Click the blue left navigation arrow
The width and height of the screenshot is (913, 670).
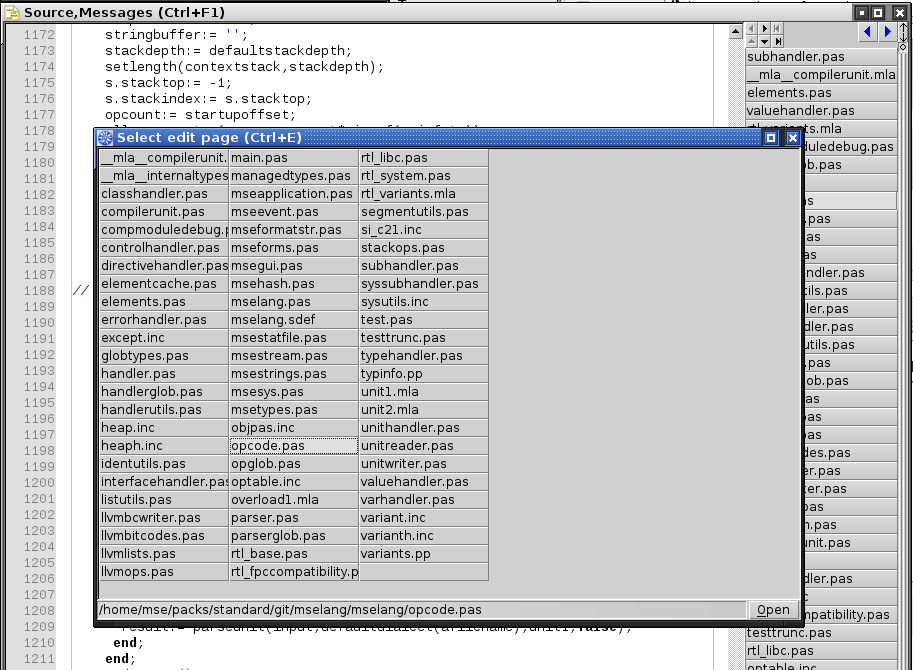point(865,33)
